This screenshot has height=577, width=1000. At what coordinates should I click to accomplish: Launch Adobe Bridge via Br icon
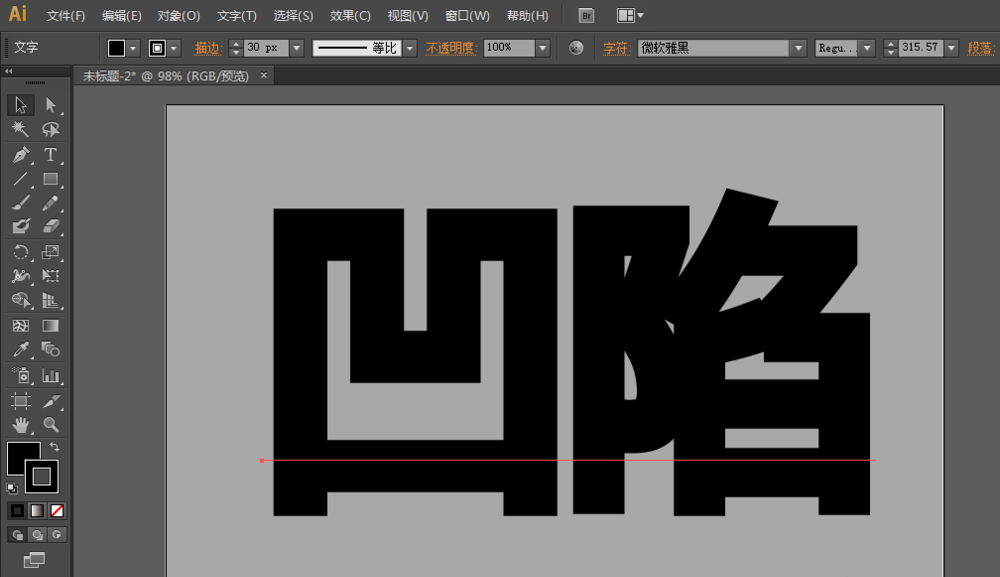click(586, 16)
